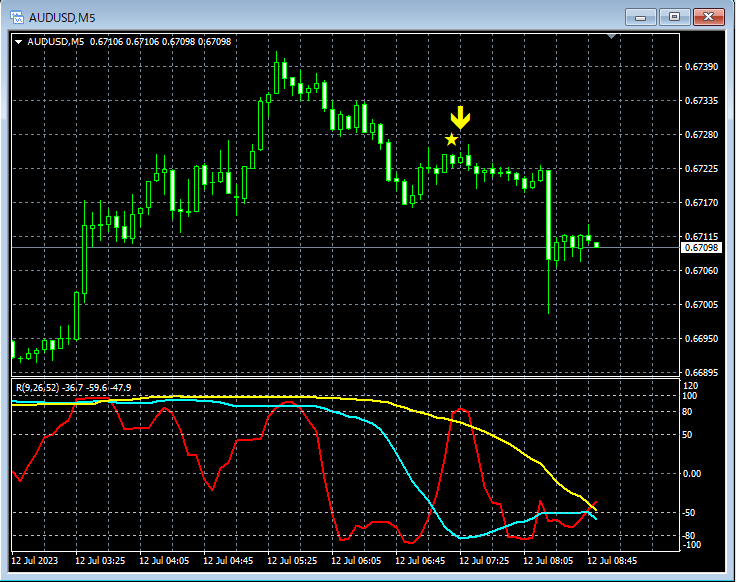
Task: Open the AUDUSD,M5 chart header dropdown triangle
Action: click(x=18, y=42)
